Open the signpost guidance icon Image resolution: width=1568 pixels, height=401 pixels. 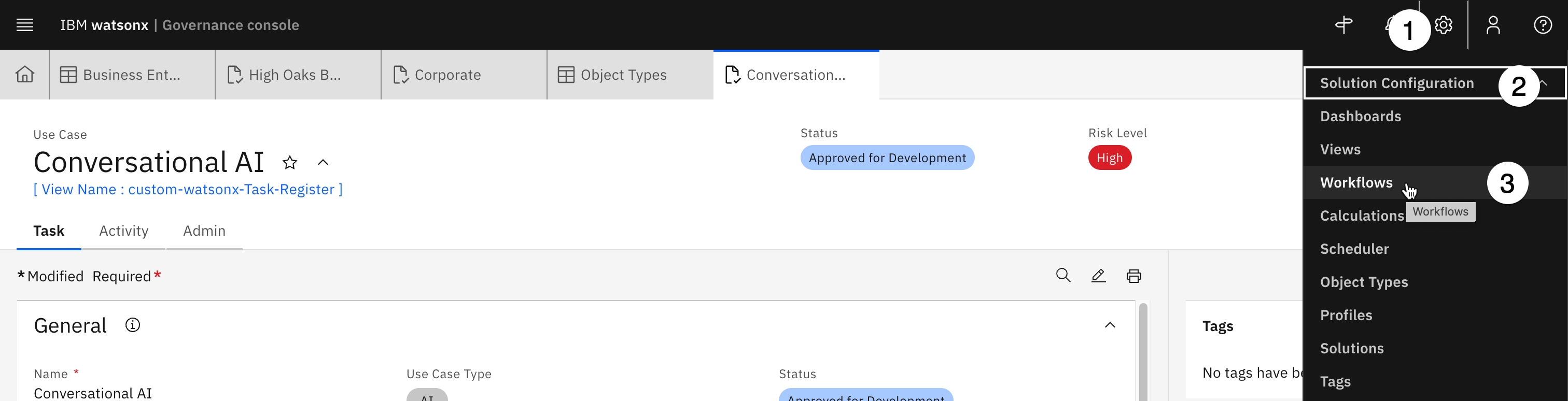(x=1344, y=25)
